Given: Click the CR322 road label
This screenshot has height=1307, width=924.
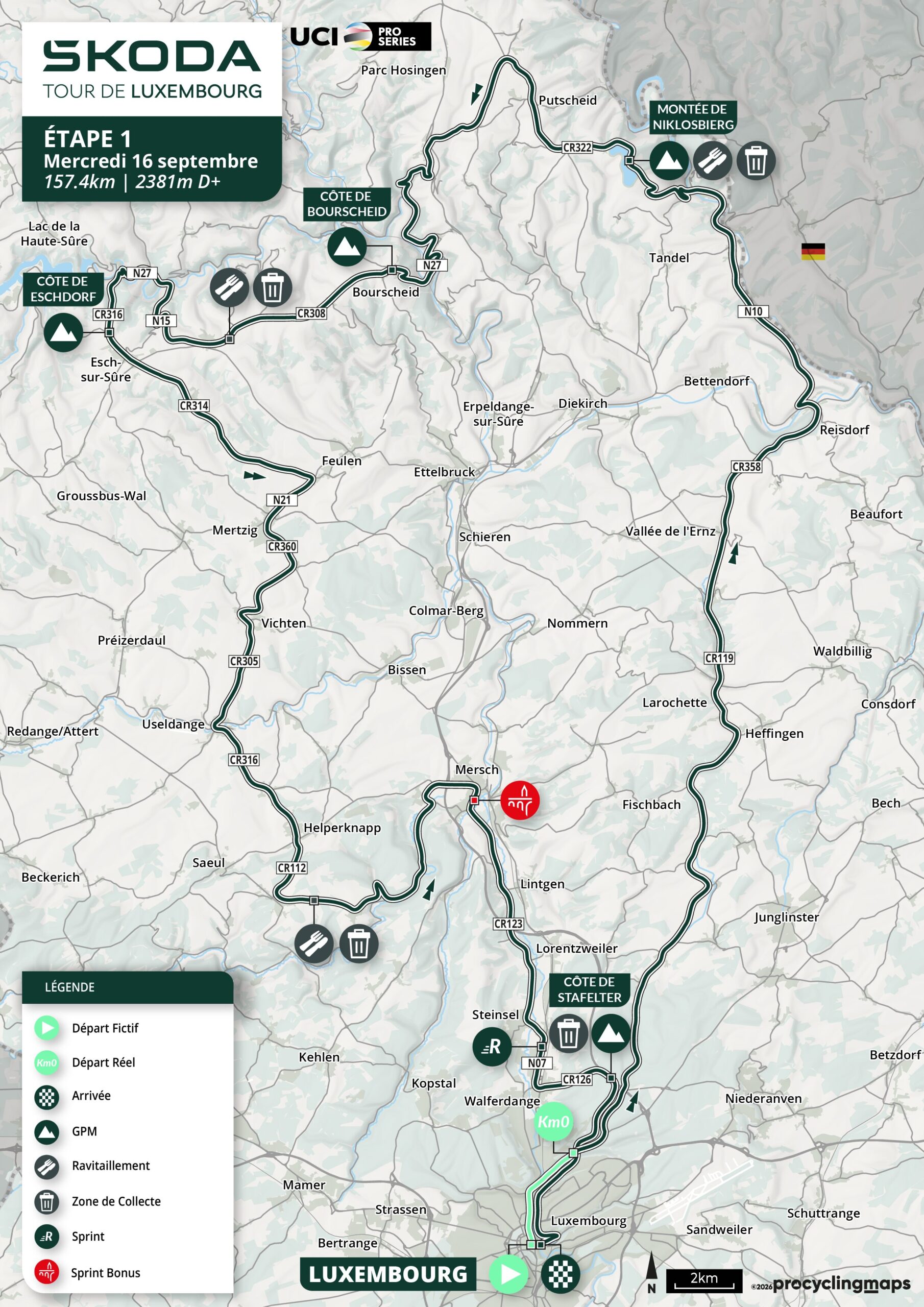Looking at the screenshot, I should tap(577, 148).
